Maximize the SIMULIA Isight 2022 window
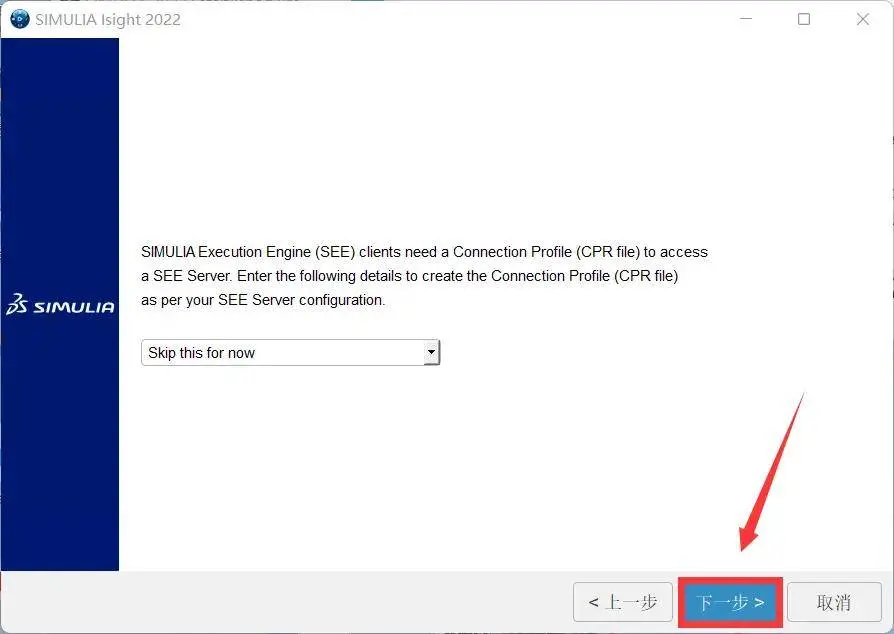894x634 pixels. [x=804, y=19]
